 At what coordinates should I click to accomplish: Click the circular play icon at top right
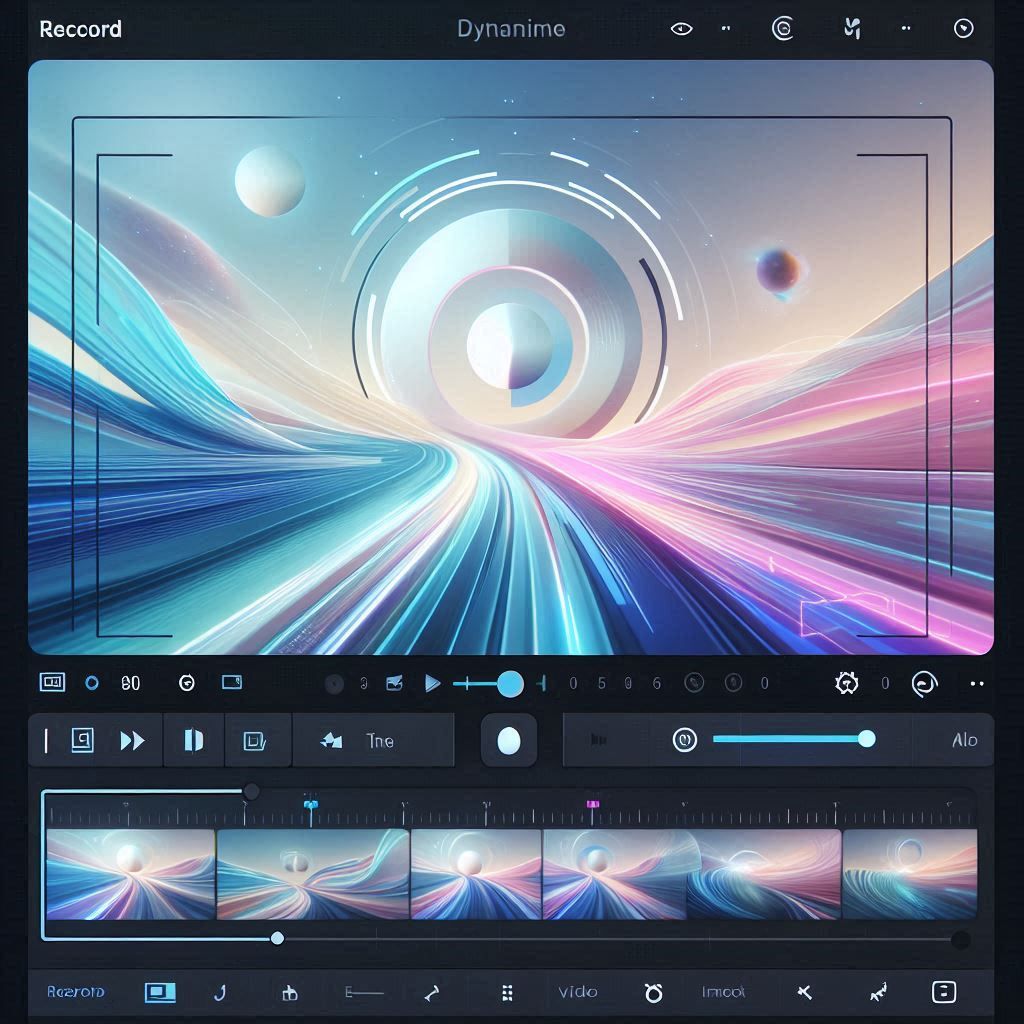[x=963, y=29]
